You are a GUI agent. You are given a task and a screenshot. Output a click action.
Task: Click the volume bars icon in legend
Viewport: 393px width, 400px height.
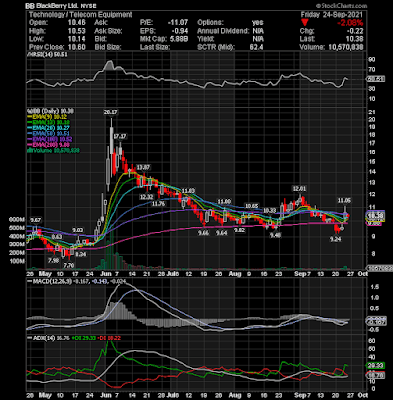click(29, 150)
